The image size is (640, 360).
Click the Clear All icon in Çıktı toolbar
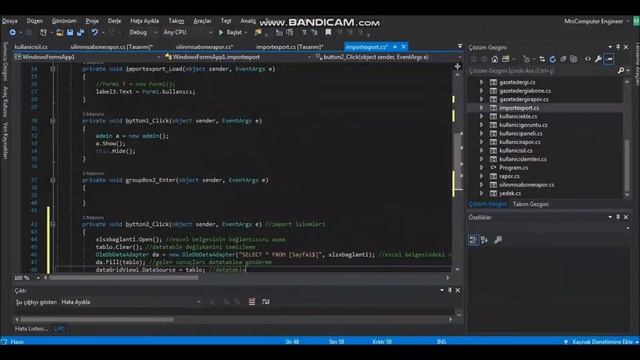pos(252,302)
